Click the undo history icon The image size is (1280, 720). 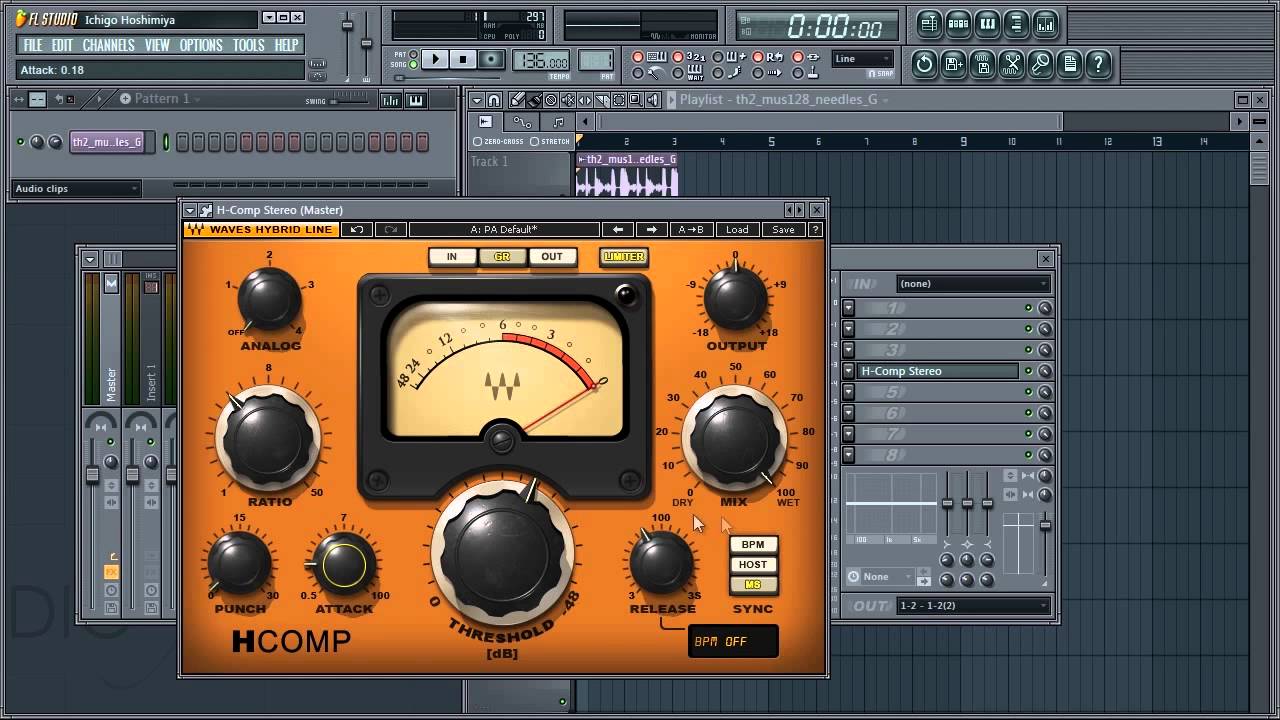coord(925,65)
